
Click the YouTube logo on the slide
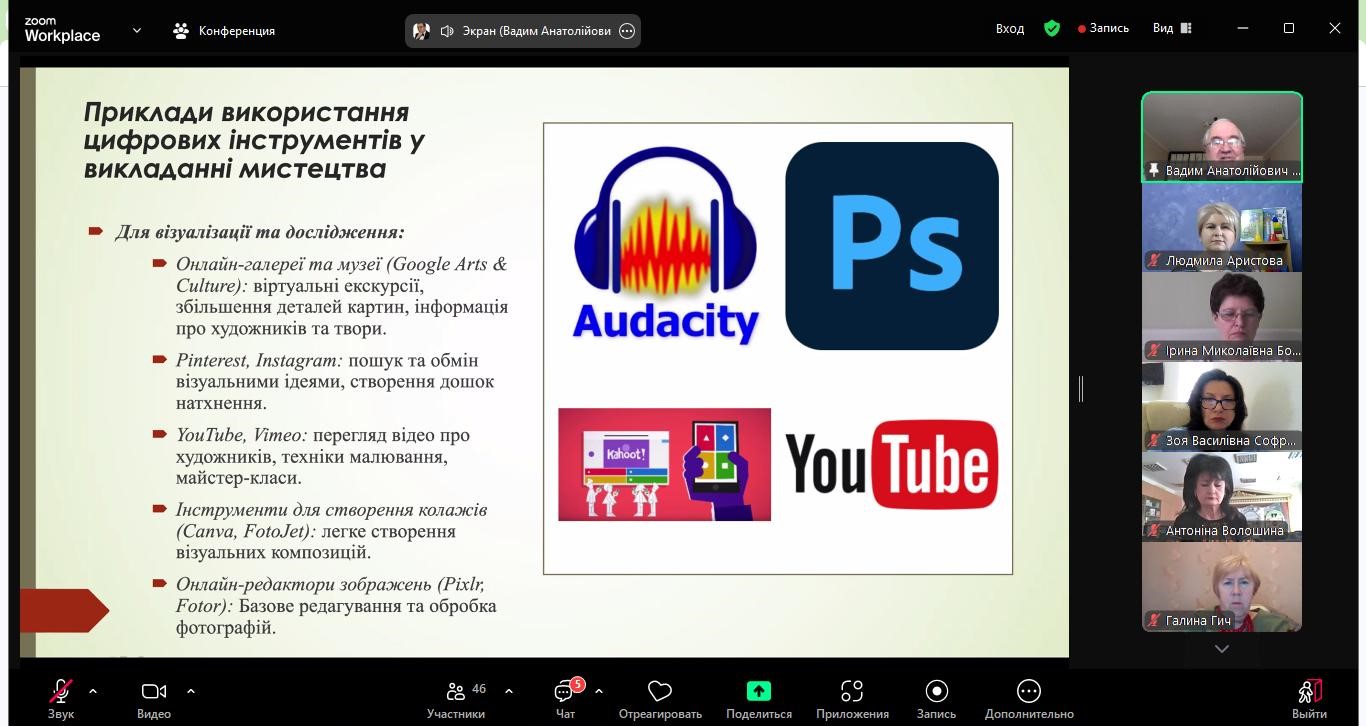892,464
